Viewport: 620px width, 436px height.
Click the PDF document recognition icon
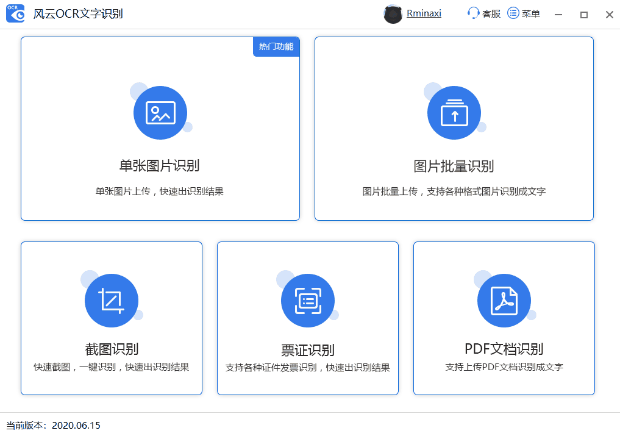click(504, 301)
